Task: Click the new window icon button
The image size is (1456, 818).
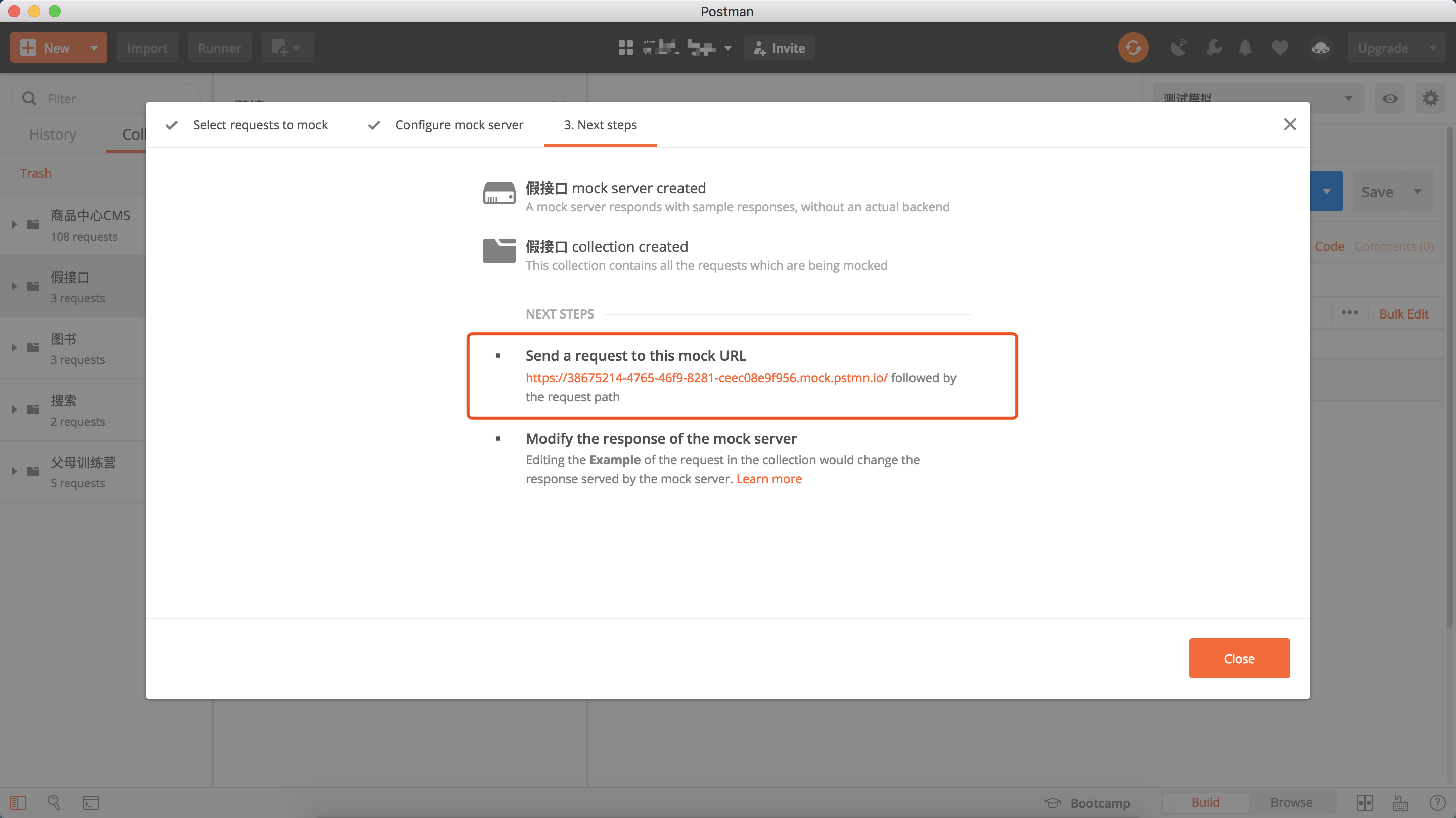Action: 287,48
